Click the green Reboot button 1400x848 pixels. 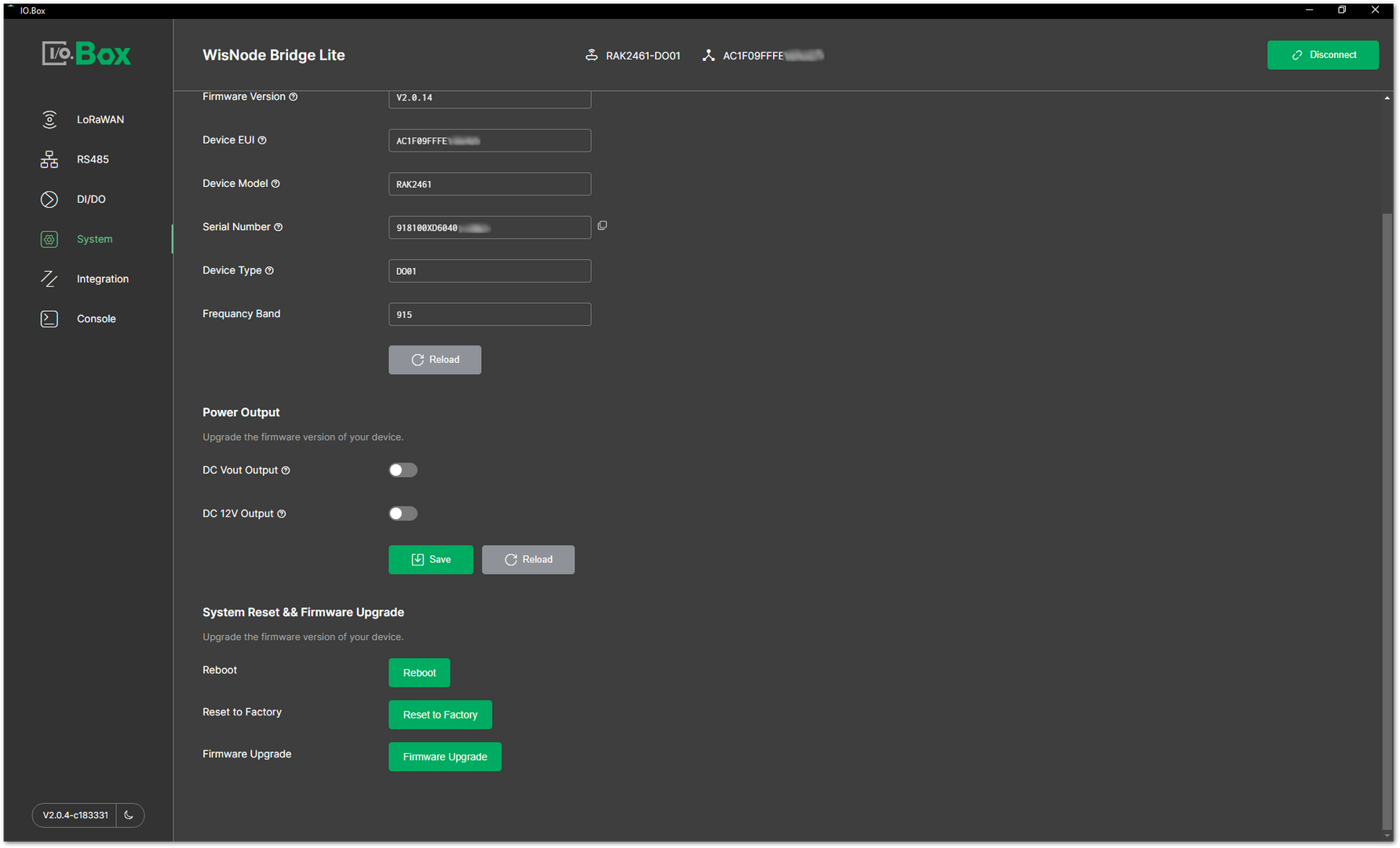(419, 673)
